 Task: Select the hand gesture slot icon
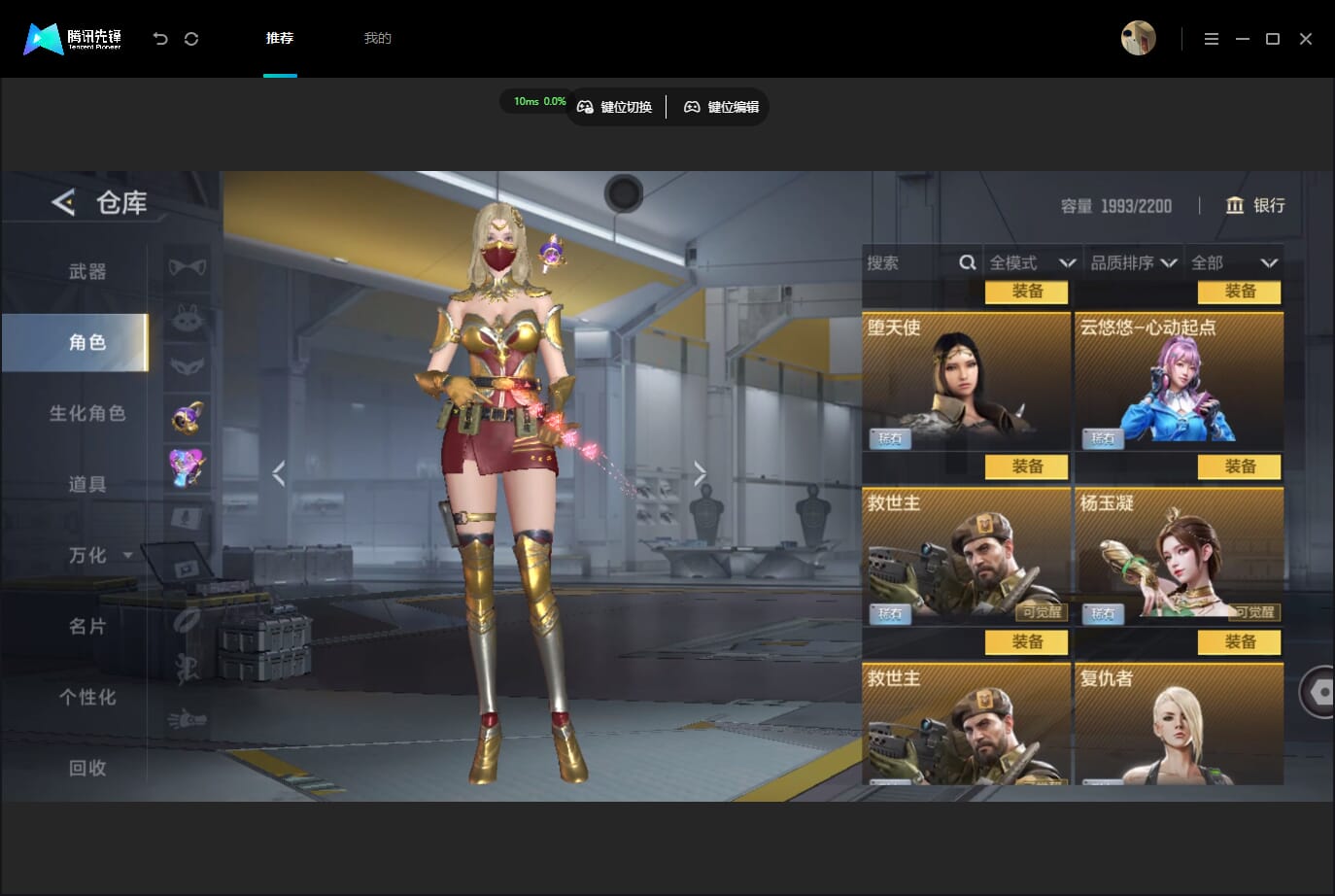(x=188, y=719)
